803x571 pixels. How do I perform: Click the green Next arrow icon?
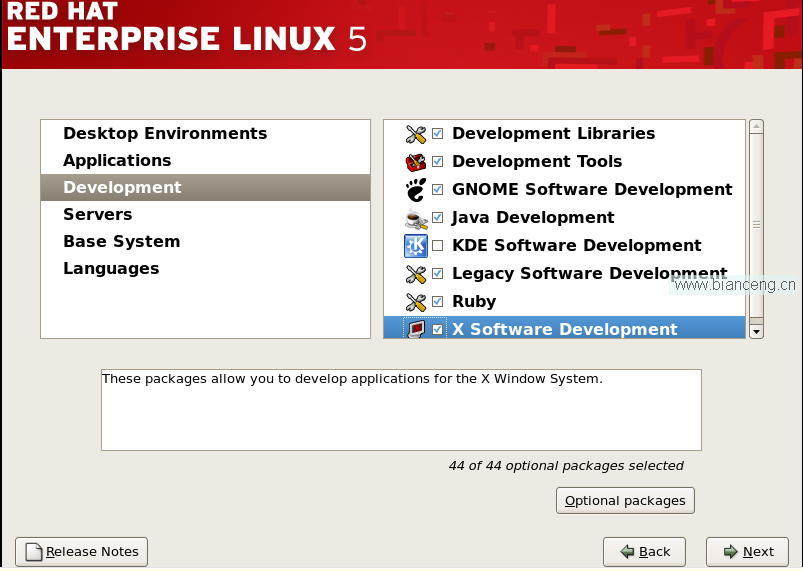click(x=730, y=552)
